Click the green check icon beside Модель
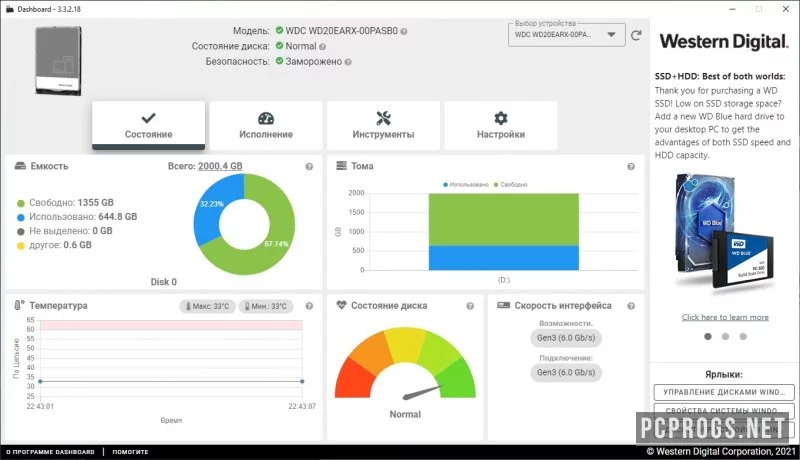 point(279,31)
